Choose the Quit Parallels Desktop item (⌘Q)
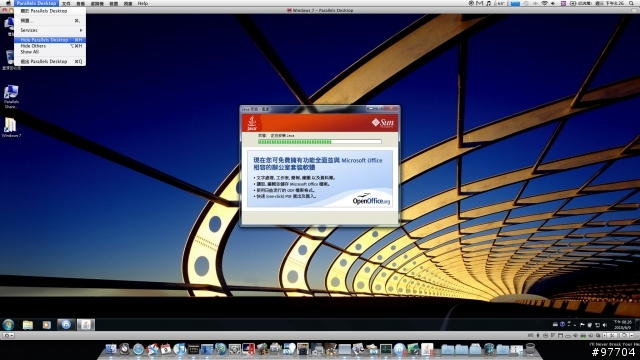 [x=50, y=61]
